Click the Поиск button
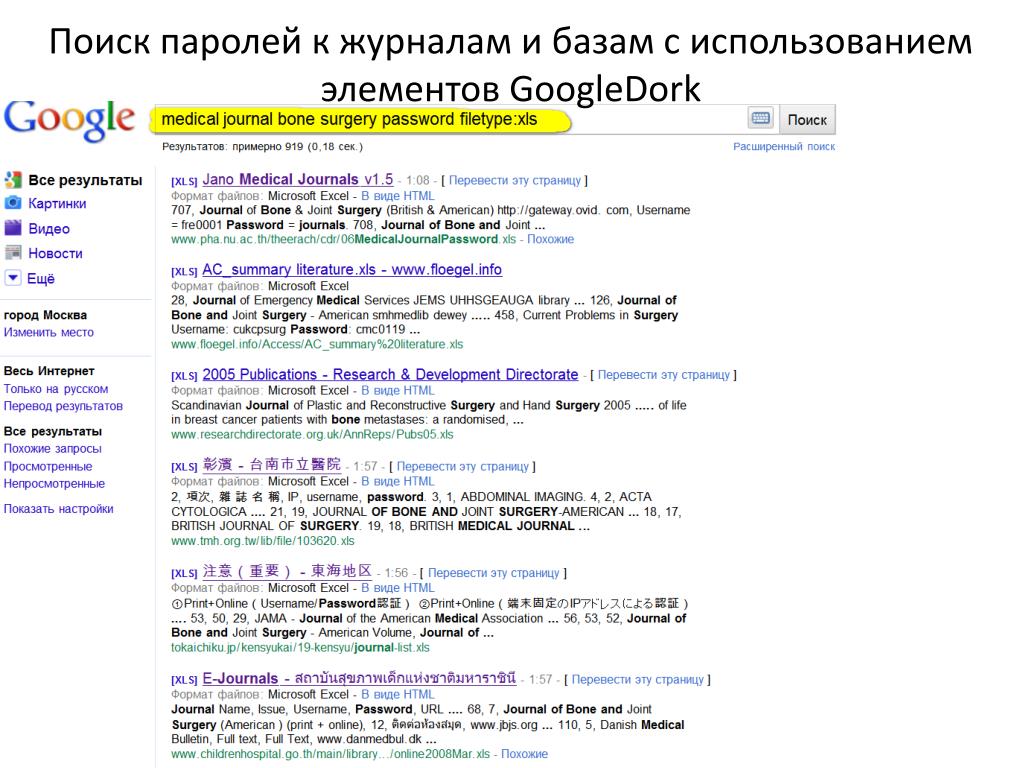 (x=807, y=120)
